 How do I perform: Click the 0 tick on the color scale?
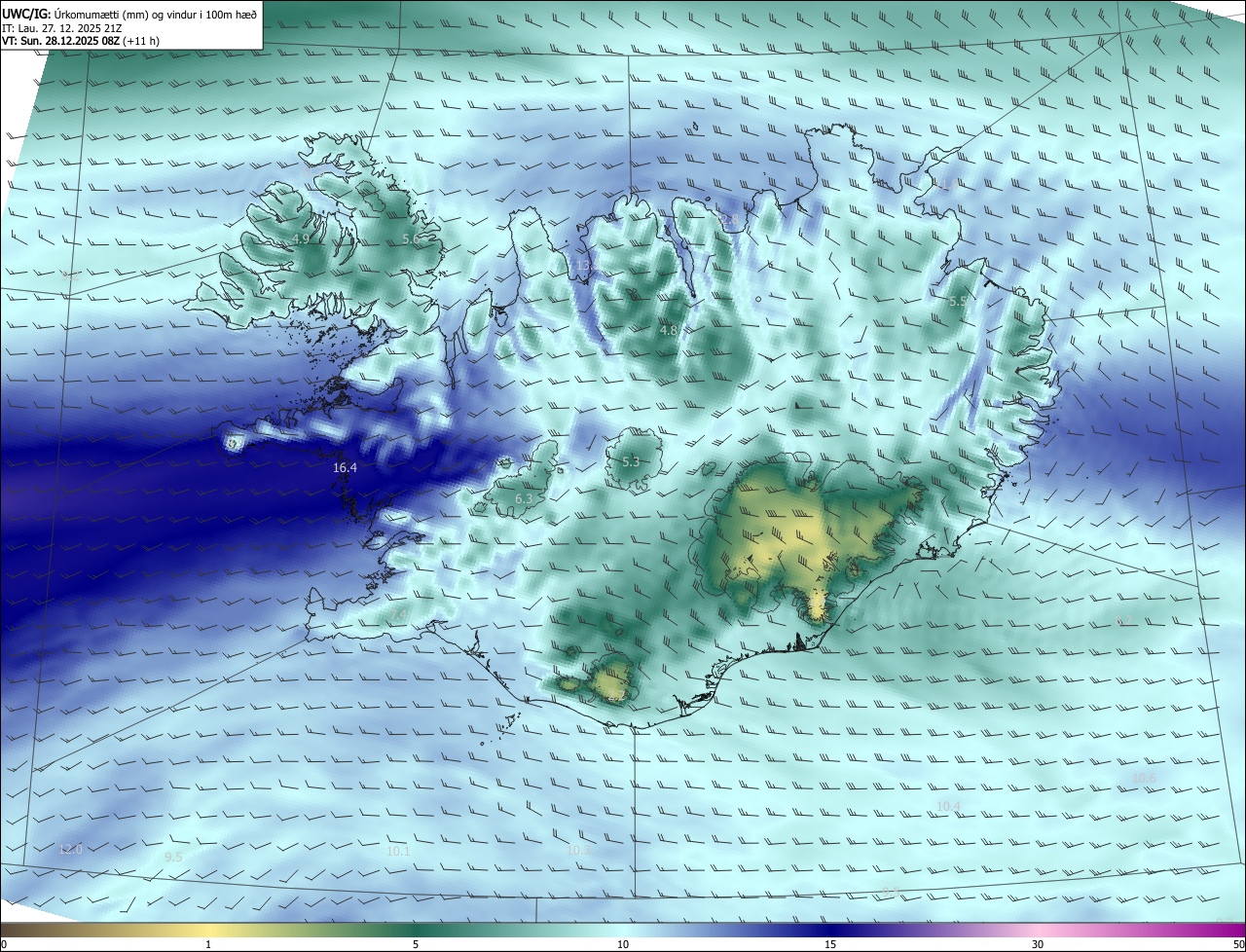point(4,944)
